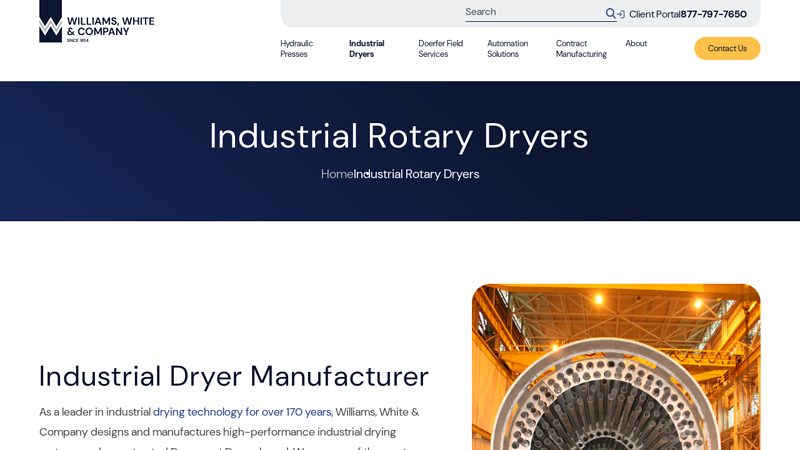Select Contract Manufacturing in the navigation
This screenshot has width=800, height=450.
(x=581, y=48)
